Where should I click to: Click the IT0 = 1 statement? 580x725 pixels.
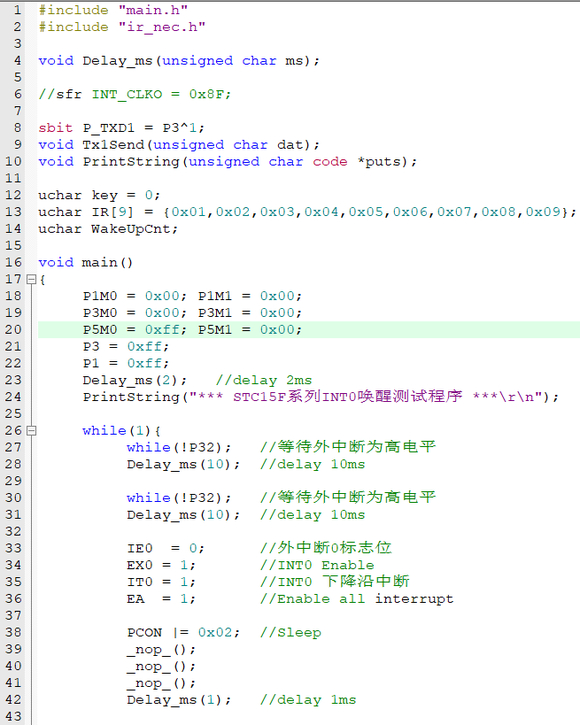click(x=161, y=582)
